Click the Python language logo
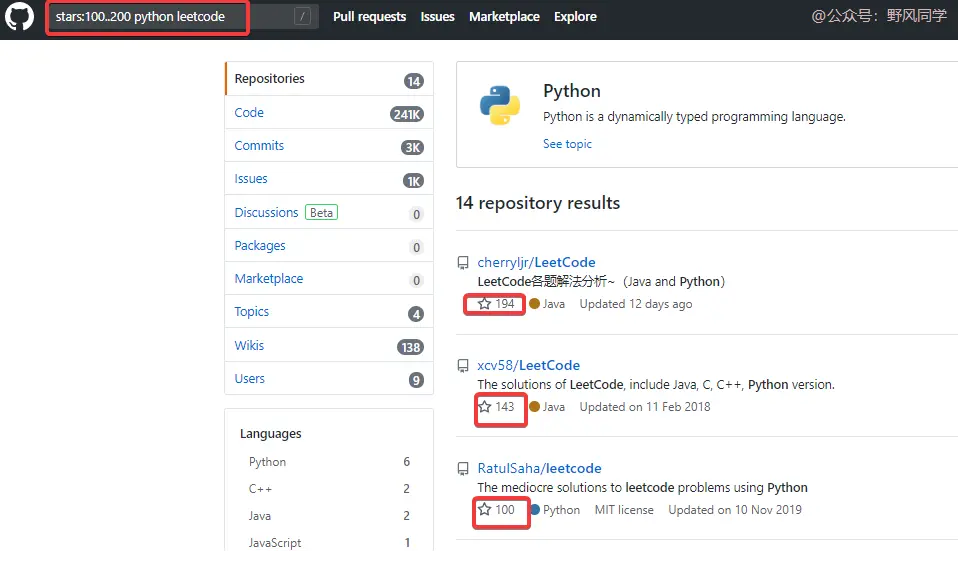This screenshot has height=581, width=958. (x=499, y=104)
